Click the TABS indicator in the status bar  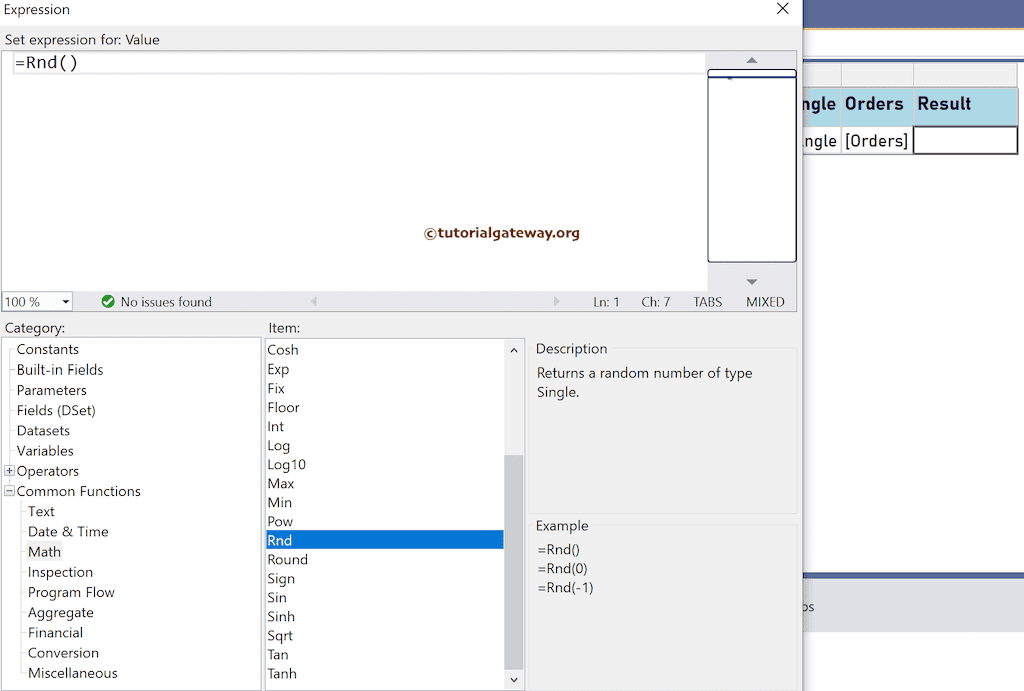point(707,301)
